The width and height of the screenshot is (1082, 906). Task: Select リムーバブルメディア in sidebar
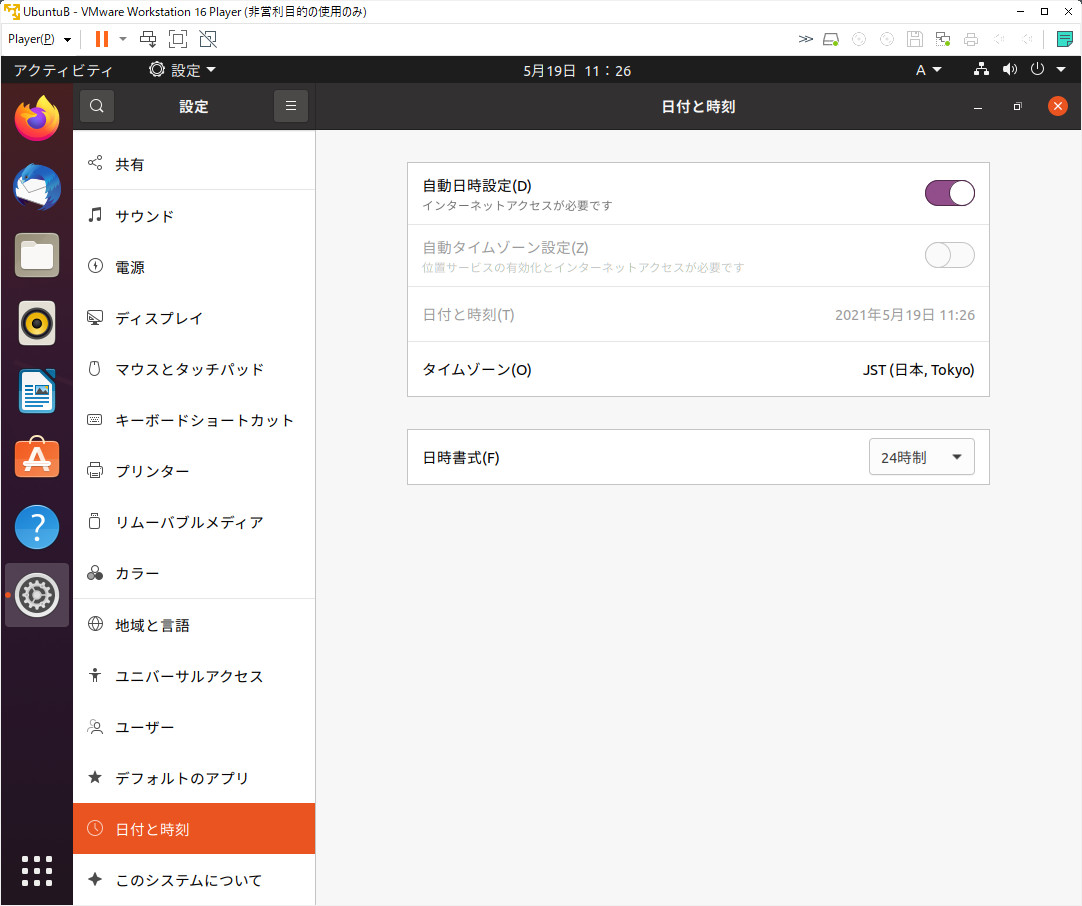click(194, 522)
